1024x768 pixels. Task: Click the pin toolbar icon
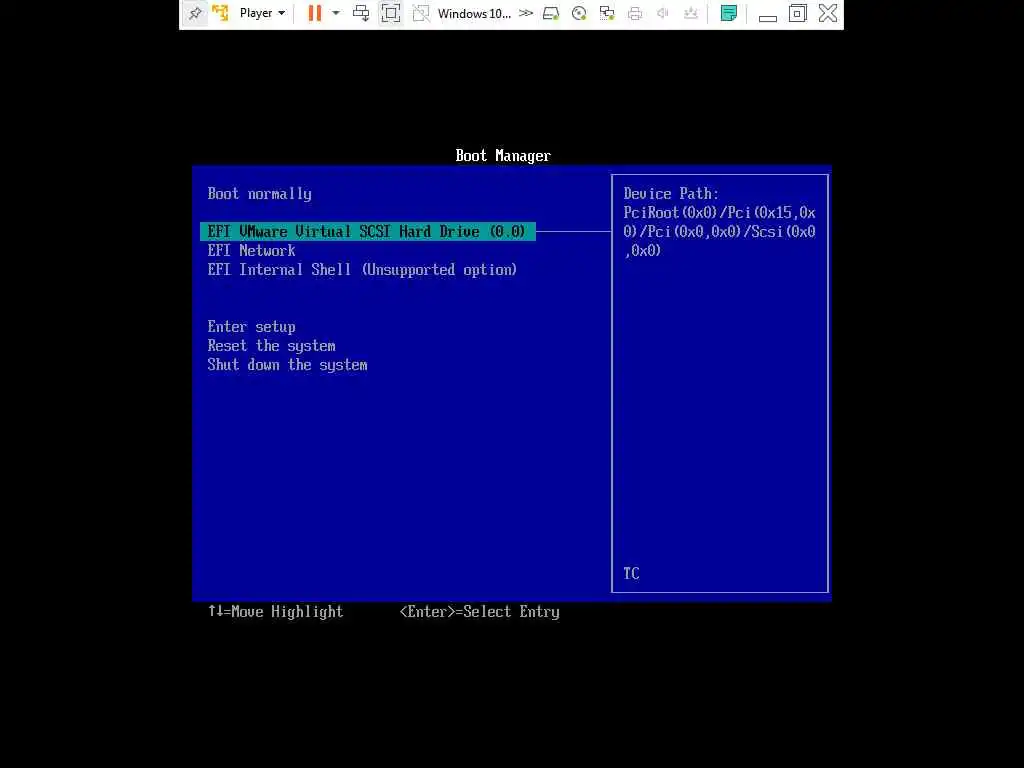195,13
